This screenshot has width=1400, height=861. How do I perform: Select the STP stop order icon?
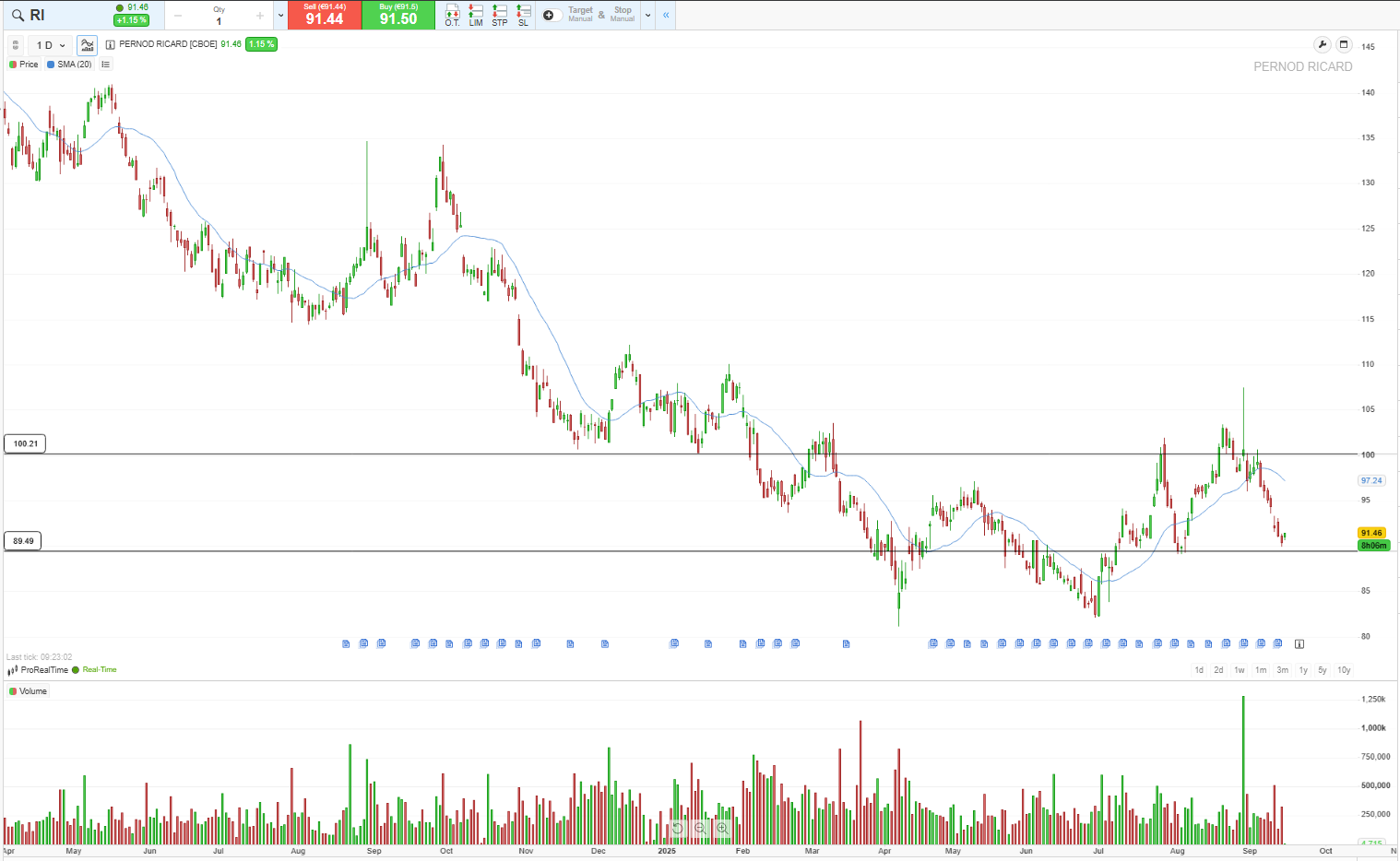(500, 15)
